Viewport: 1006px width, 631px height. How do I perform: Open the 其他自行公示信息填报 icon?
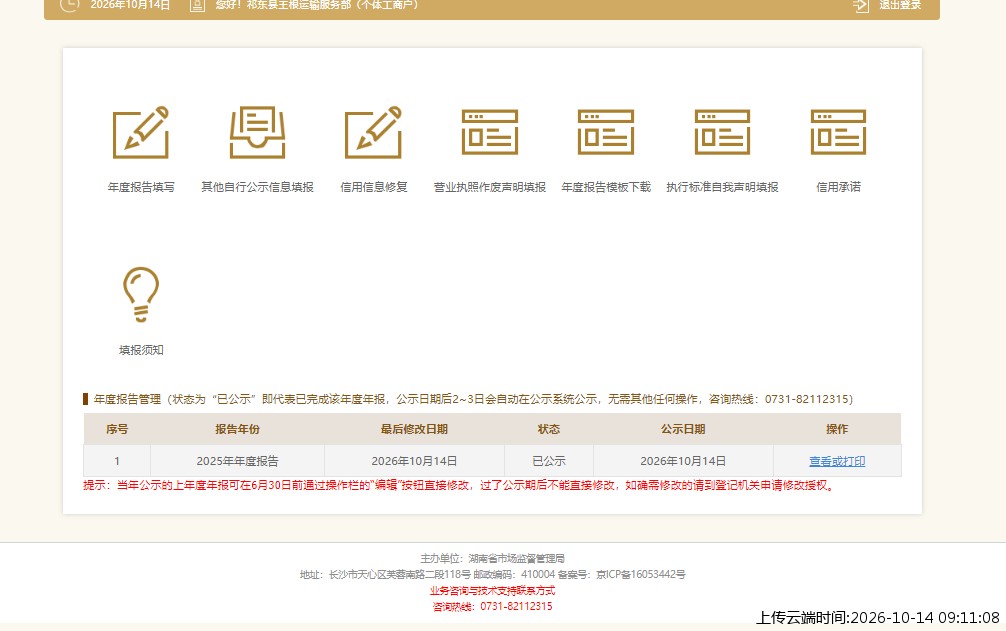coord(257,133)
